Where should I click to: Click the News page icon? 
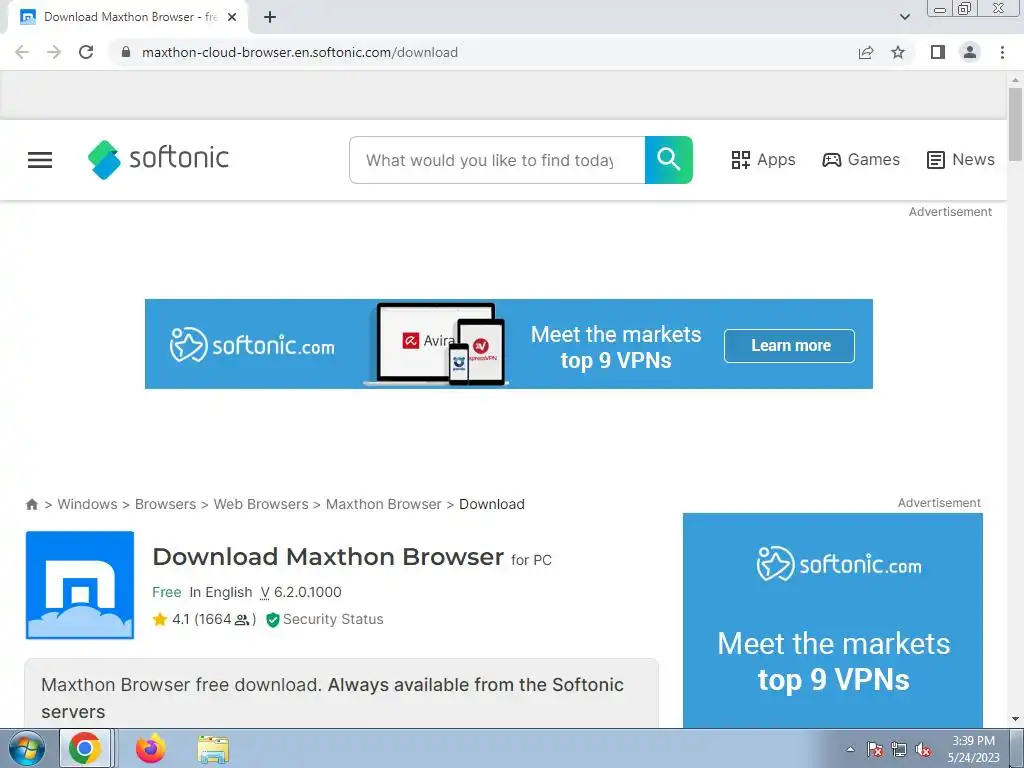[x=936, y=160]
